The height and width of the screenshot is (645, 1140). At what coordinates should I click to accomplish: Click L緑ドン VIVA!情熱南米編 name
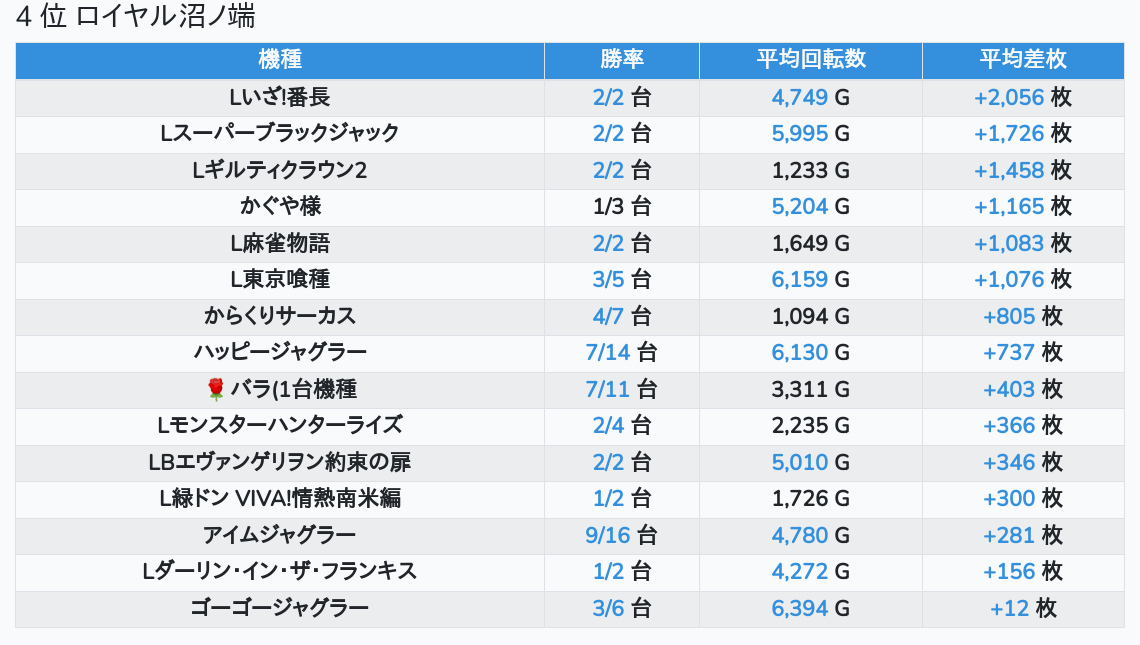[280, 498]
